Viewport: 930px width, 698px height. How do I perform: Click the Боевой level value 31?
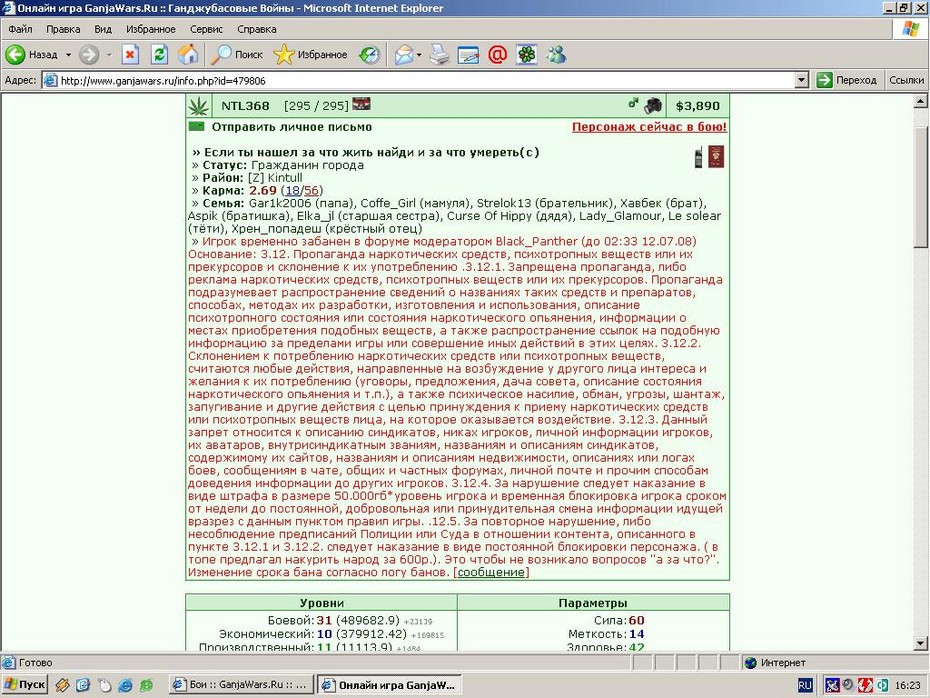pyautogui.click(x=324, y=620)
